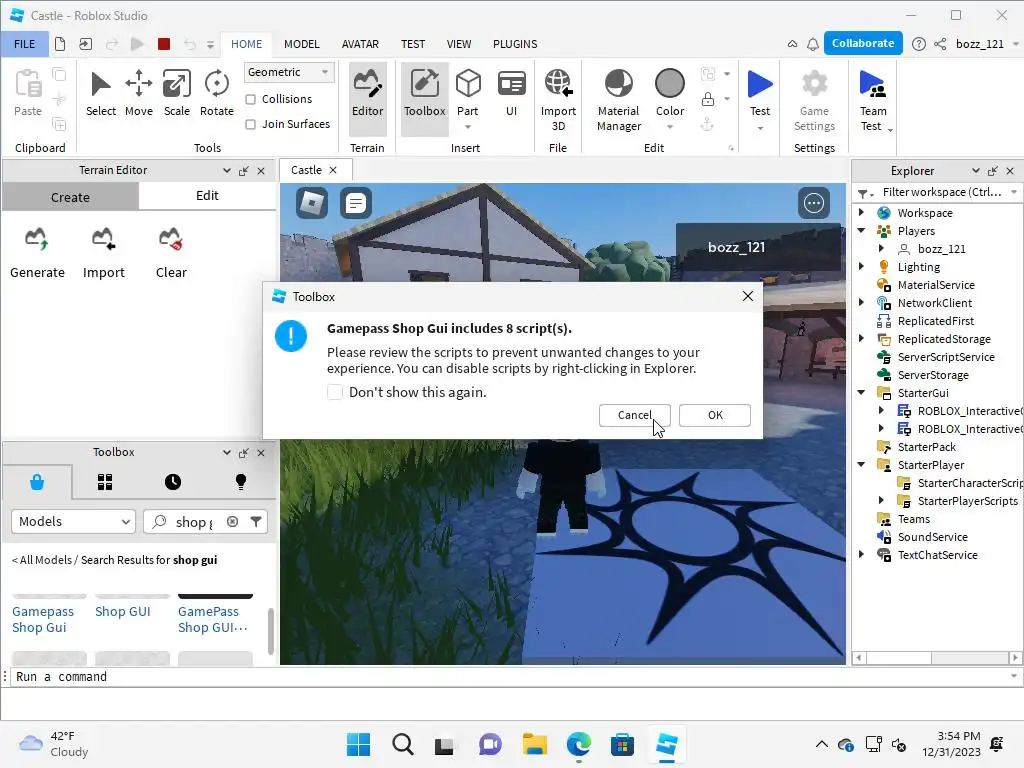Open the viewport more options button
The height and width of the screenshot is (768, 1024).
814,203
